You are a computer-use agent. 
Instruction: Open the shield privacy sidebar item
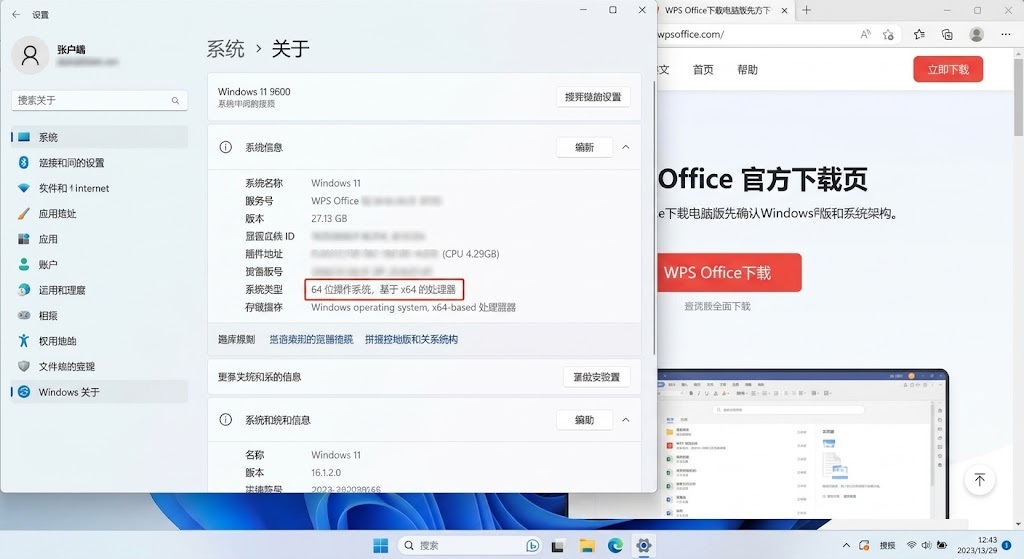(x=99, y=366)
